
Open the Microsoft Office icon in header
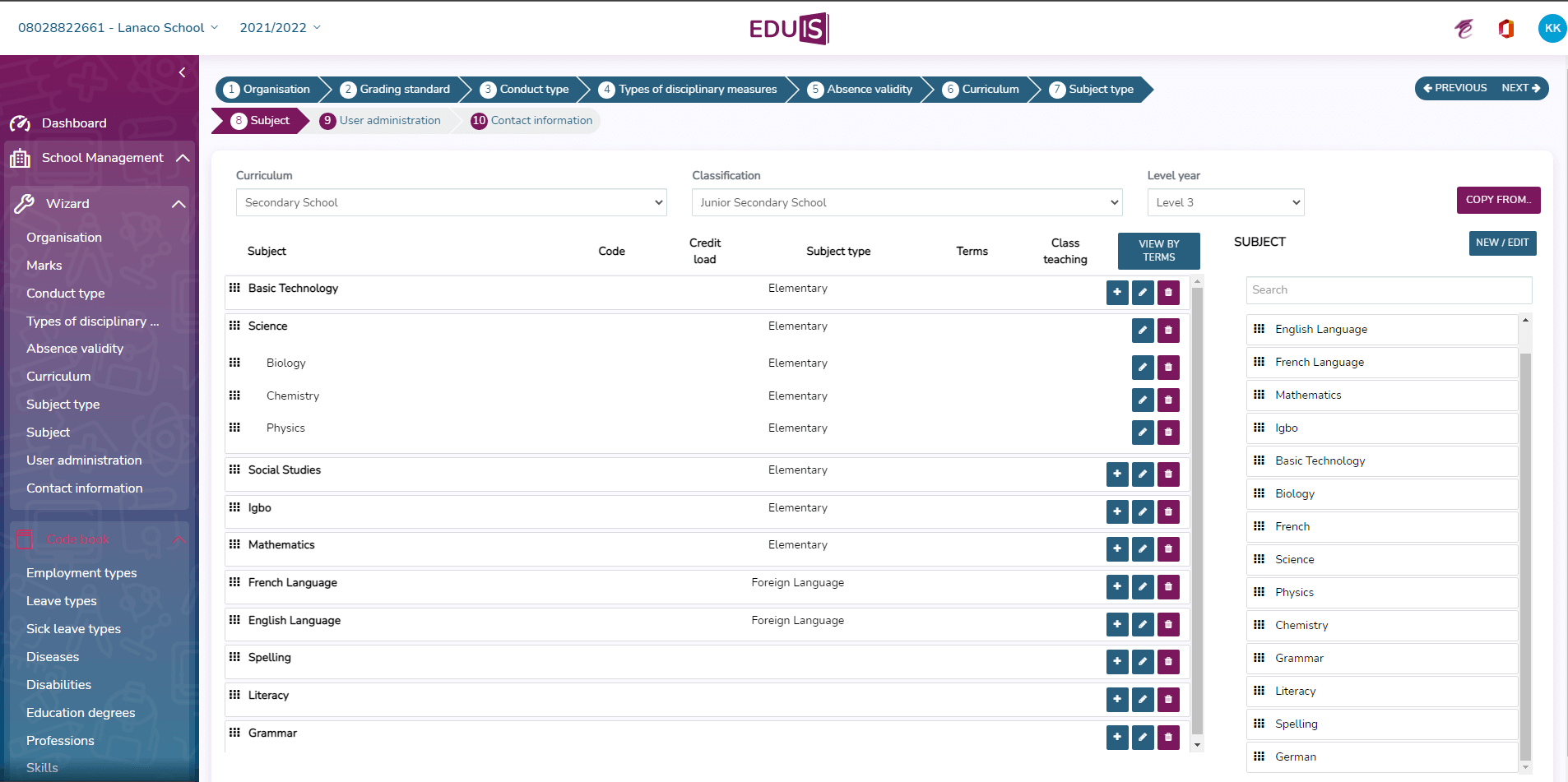point(1505,29)
